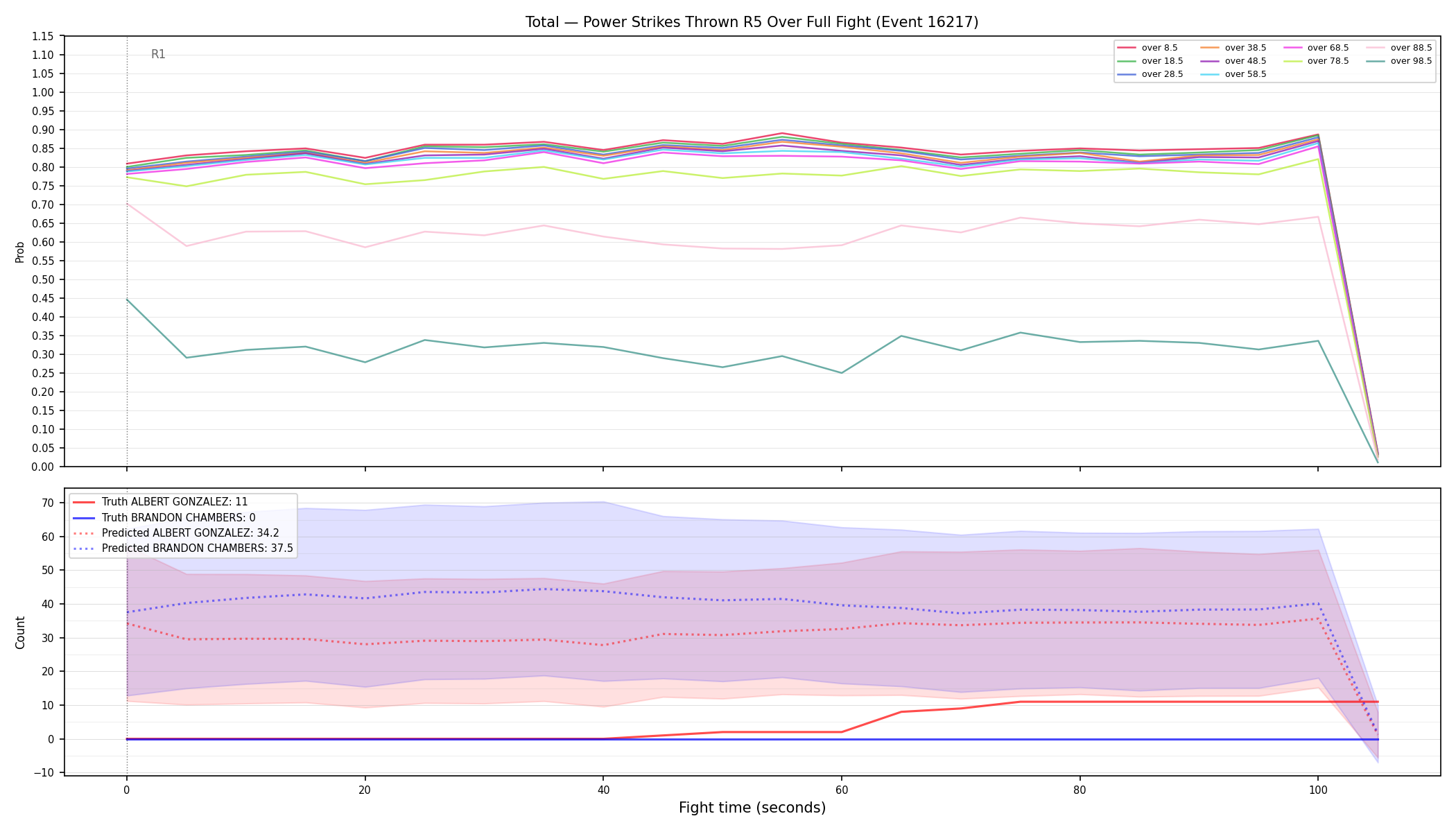Click the 100 tick label on the time axis

click(1317, 789)
